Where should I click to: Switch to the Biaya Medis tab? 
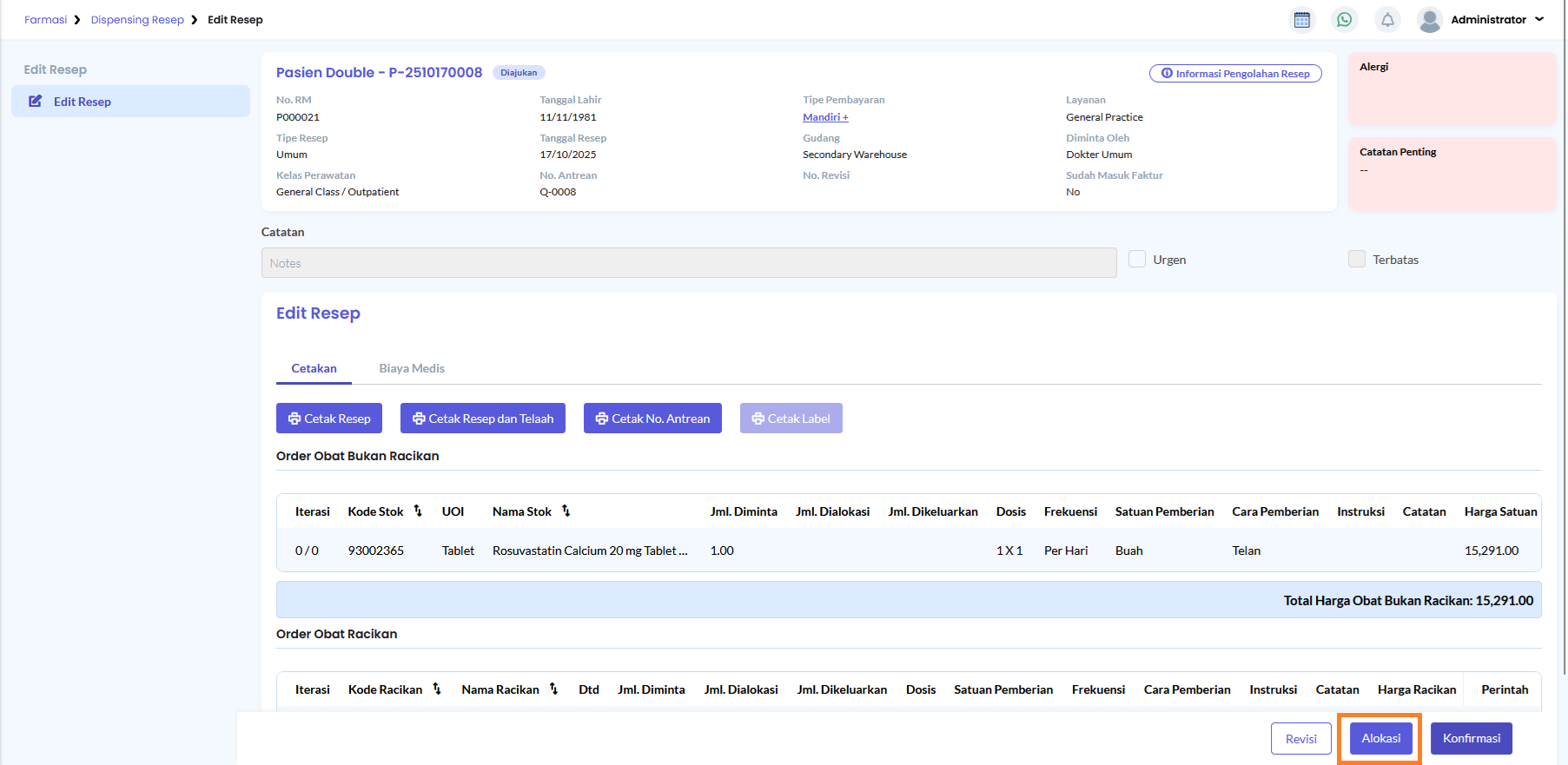412,368
